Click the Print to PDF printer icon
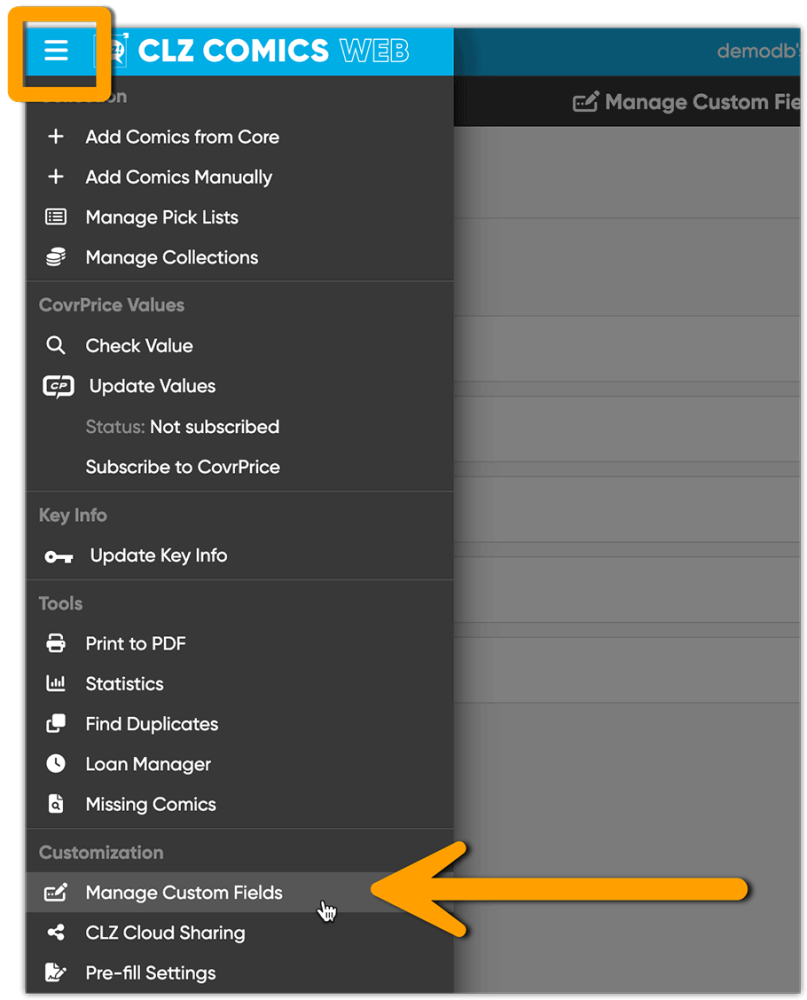The width and height of the screenshot is (807, 1000). point(56,644)
